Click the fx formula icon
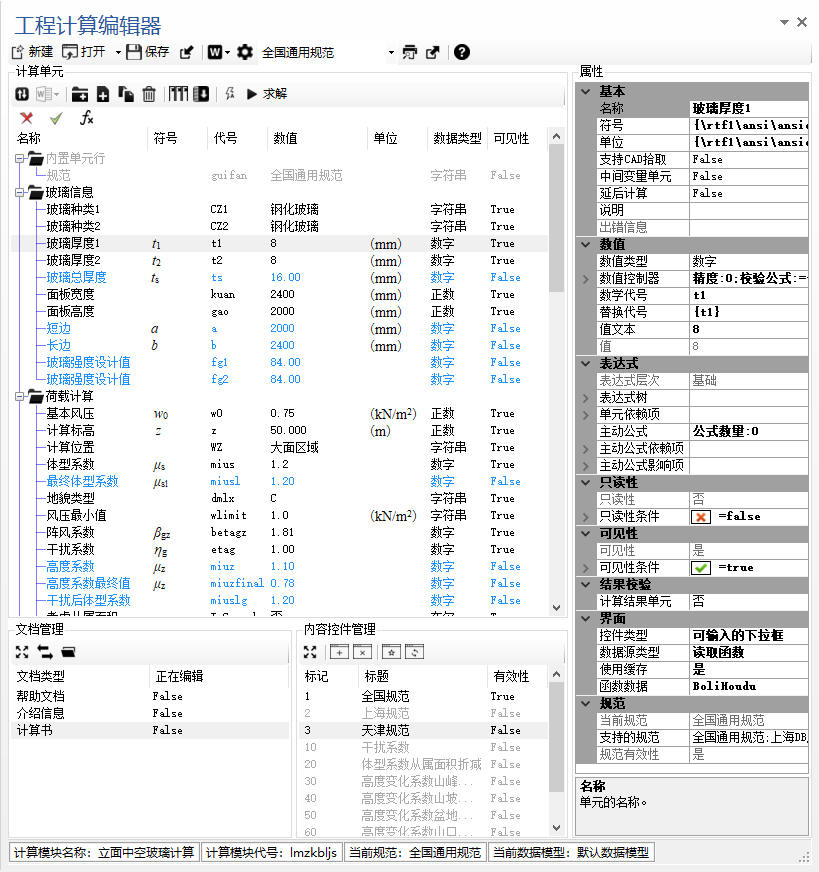Screen dimensions: 819x872 87,118
